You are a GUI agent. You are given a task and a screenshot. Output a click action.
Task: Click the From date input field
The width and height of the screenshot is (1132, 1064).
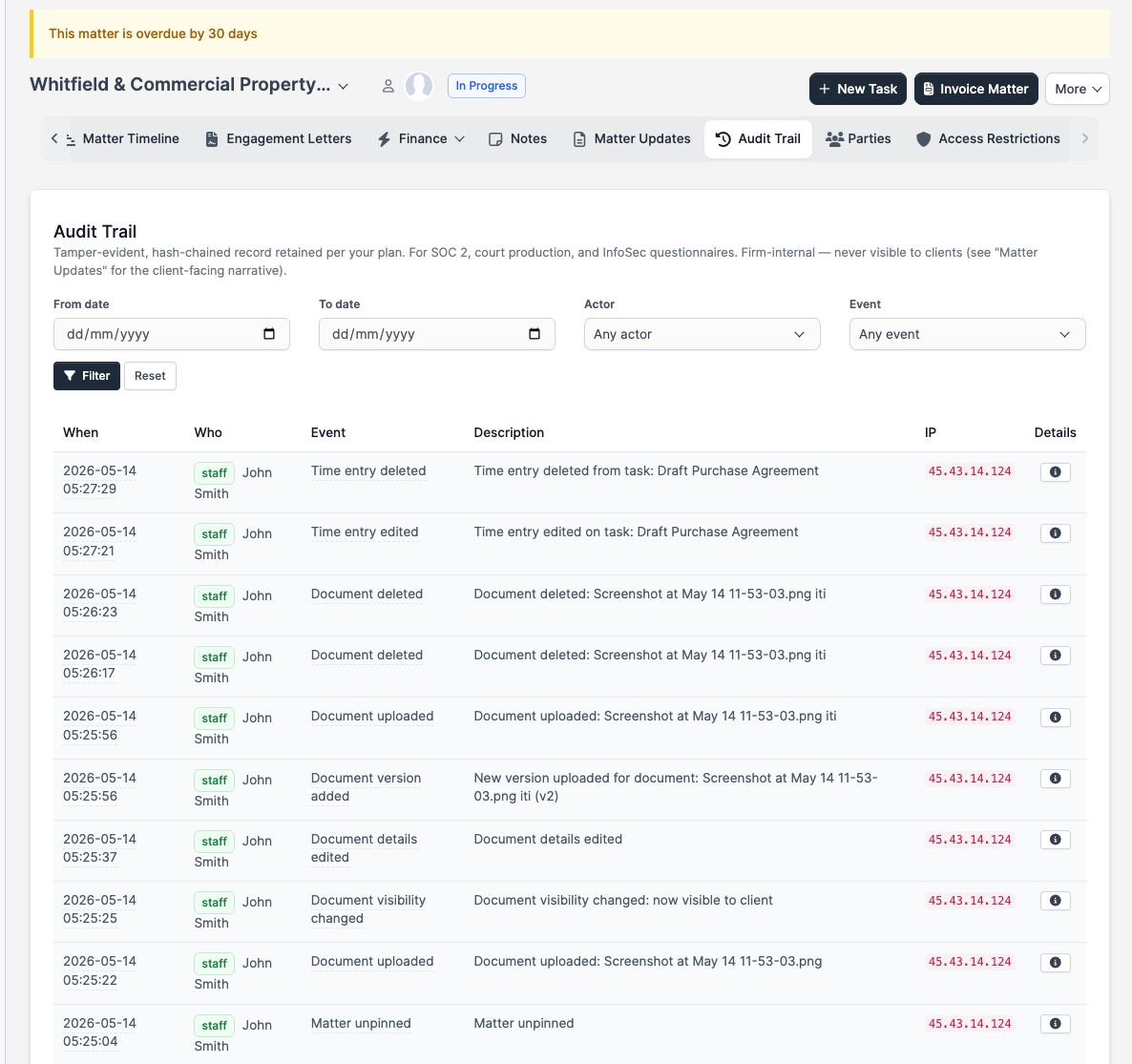point(171,334)
